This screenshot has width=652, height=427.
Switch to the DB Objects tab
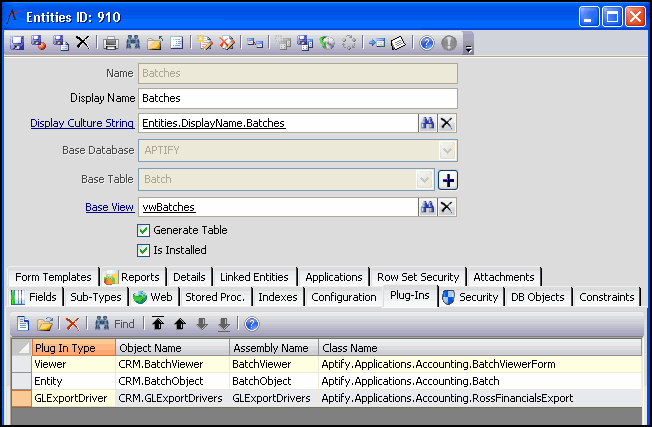click(538, 297)
